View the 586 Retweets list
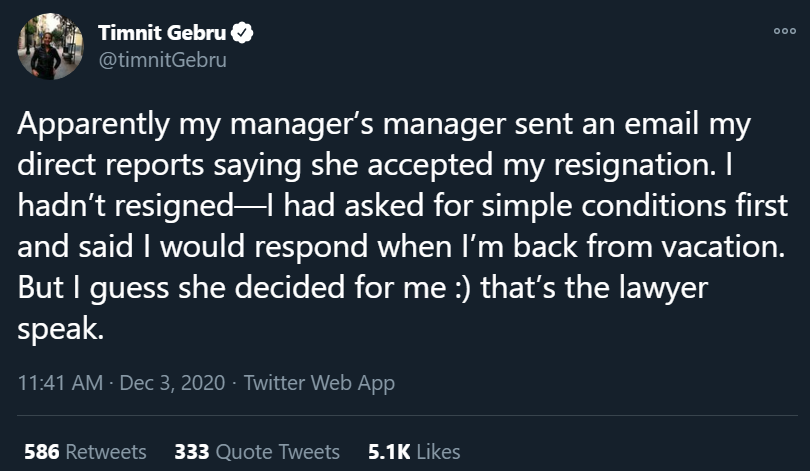The image size is (810, 471). tap(84, 452)
